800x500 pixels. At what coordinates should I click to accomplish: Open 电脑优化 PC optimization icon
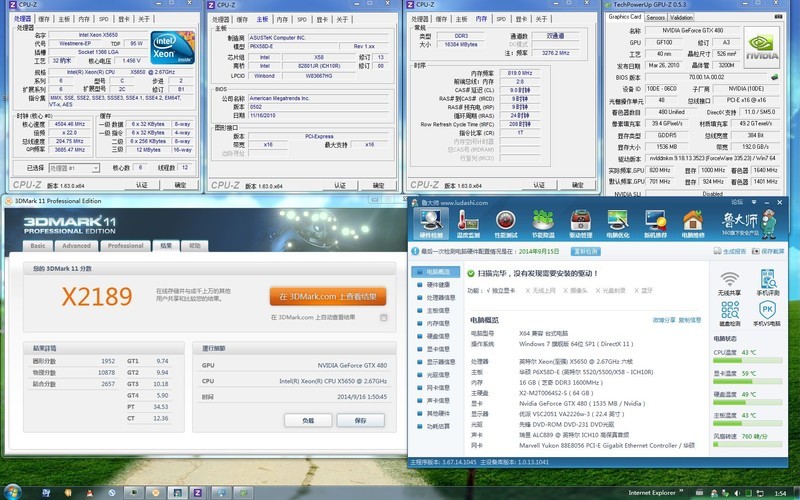coord(618,223)
